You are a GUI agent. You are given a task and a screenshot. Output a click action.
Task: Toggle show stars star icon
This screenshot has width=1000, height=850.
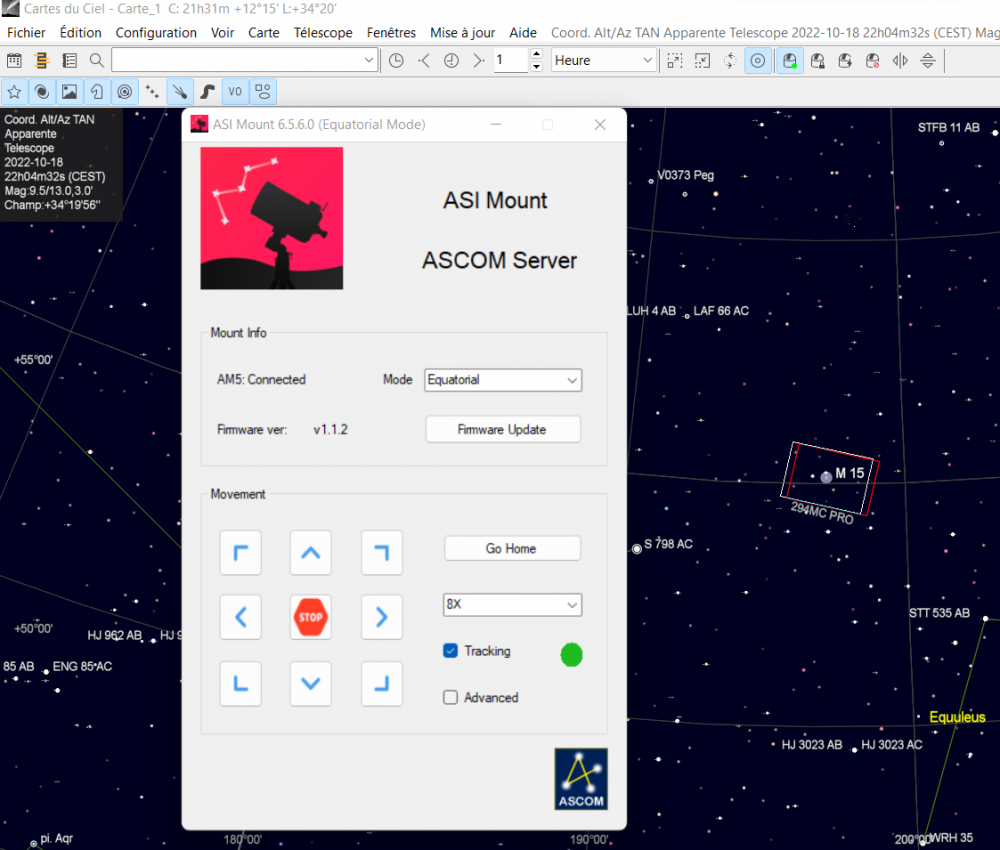click(14, 92)
